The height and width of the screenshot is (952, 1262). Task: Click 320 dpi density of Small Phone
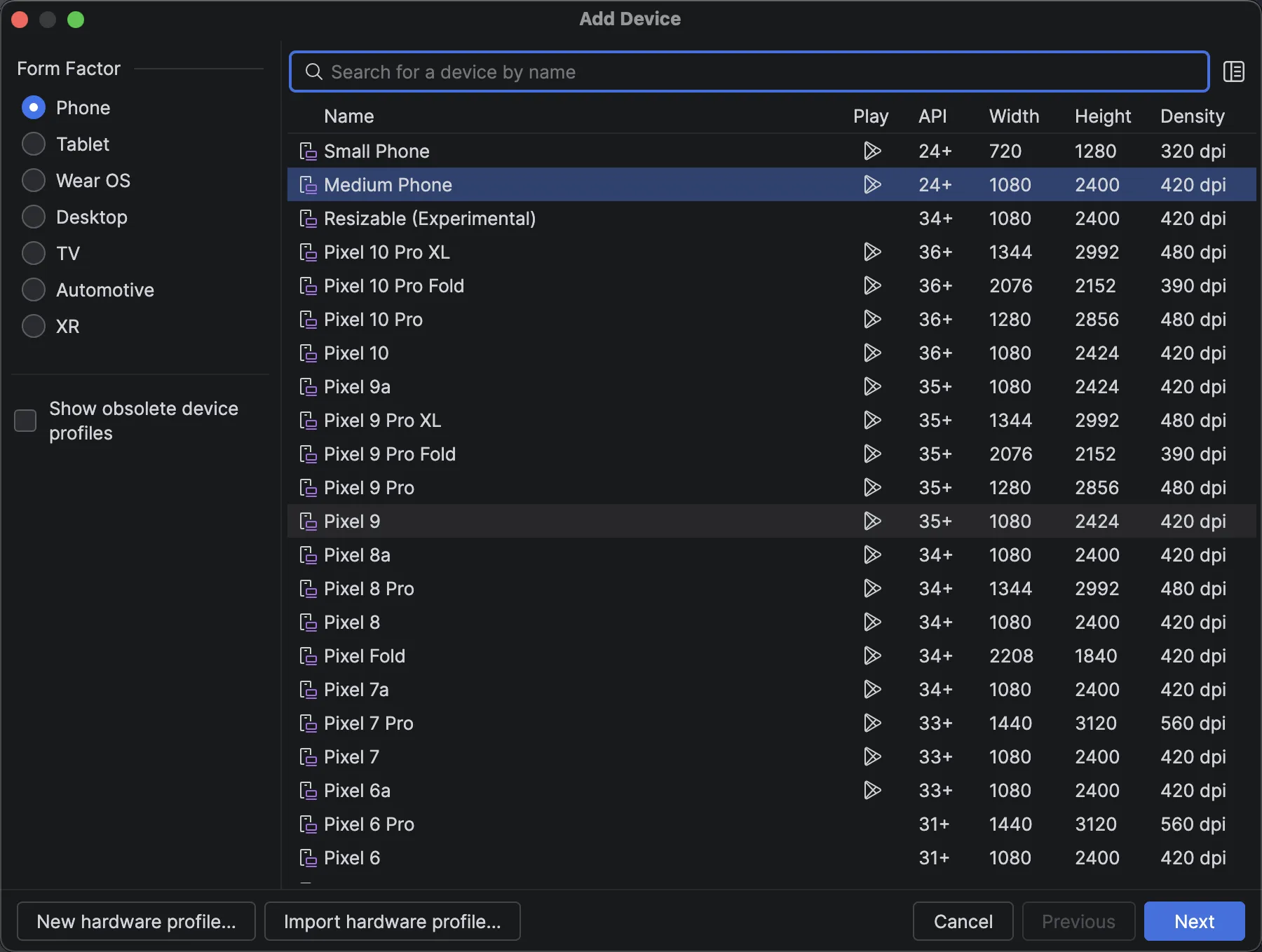(x=1193, y=151)
